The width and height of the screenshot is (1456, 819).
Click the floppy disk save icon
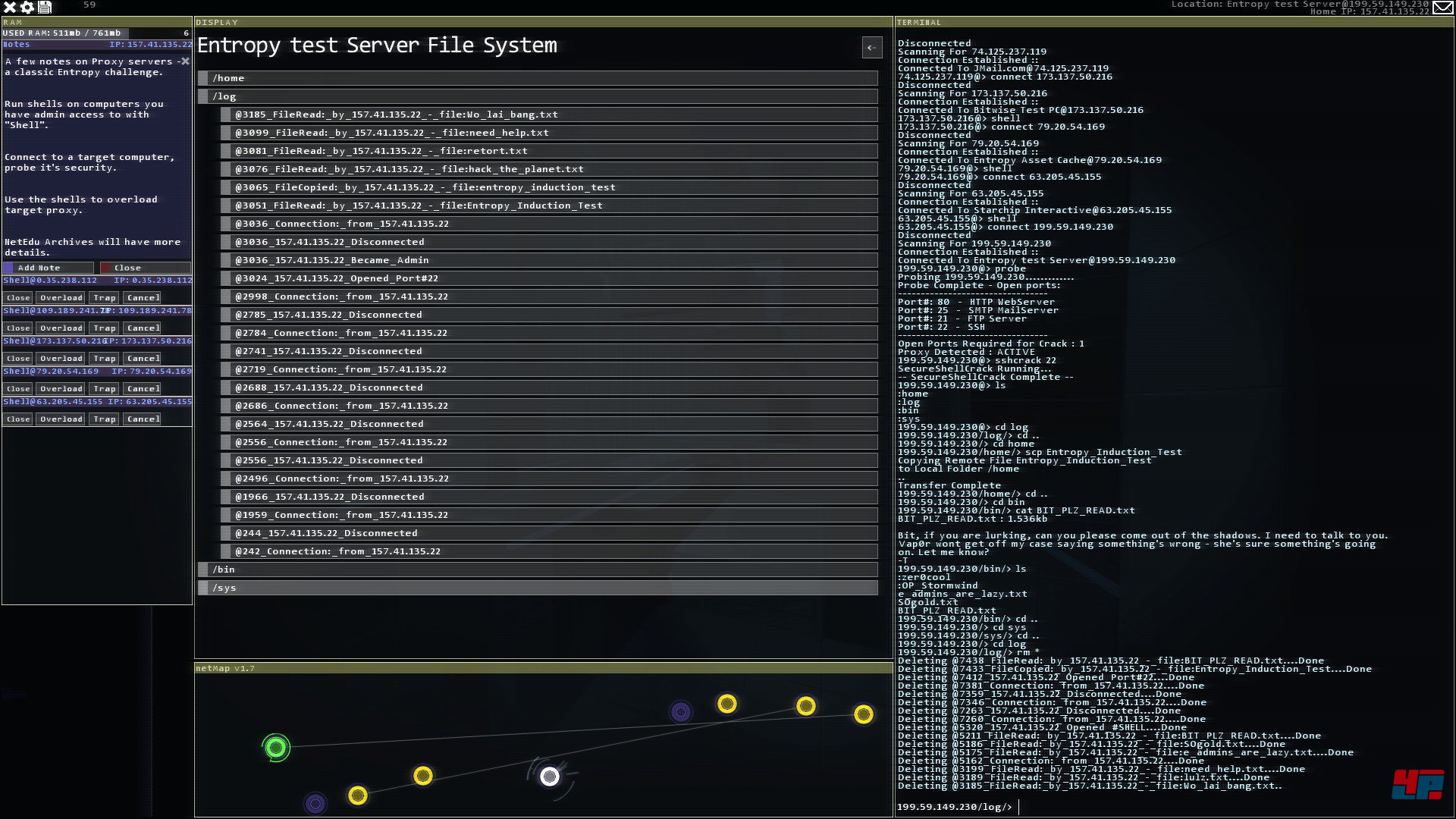pyautogui.click(x=45, y=8)
